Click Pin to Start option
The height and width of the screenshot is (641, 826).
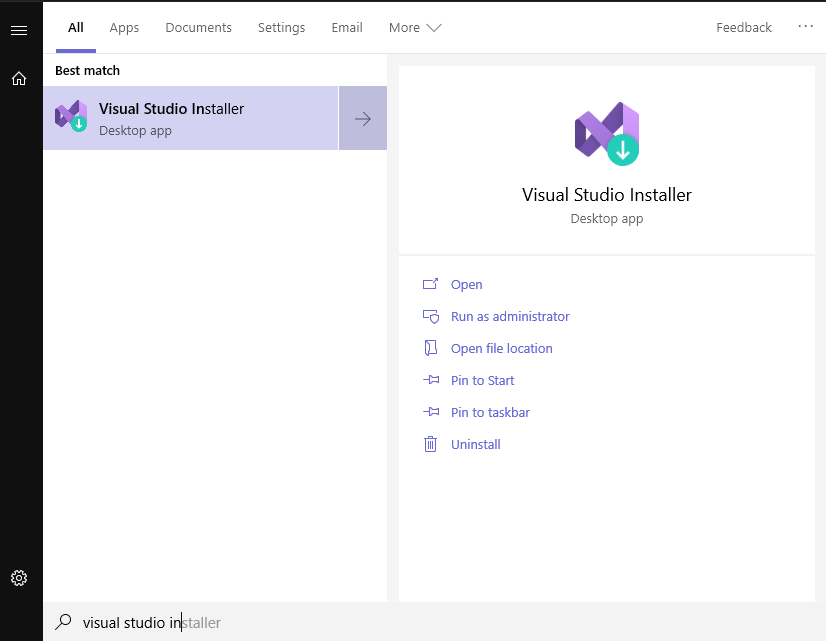click(482, 381)
